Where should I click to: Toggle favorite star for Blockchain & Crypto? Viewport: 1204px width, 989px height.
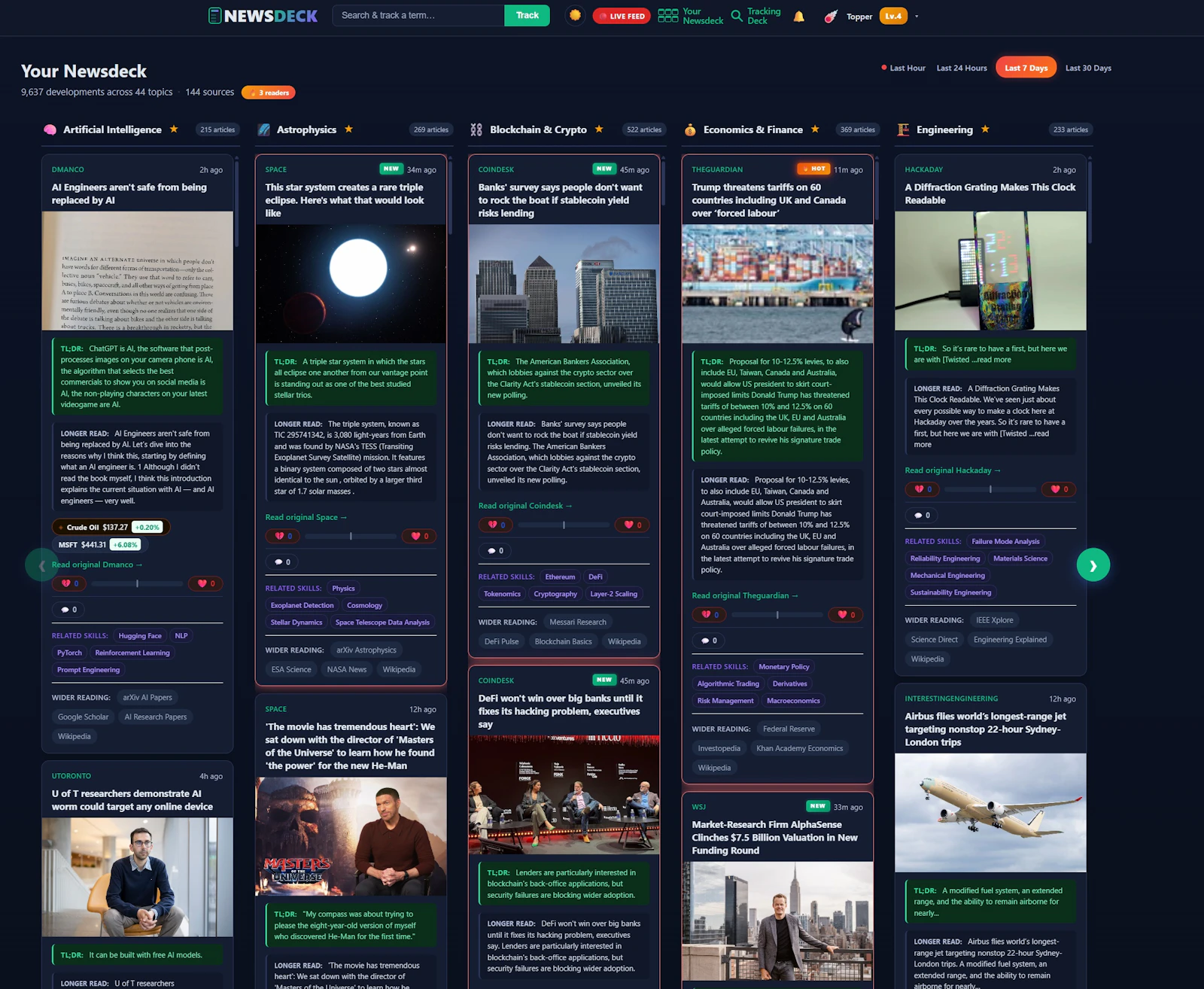click(x=599, y=129)
